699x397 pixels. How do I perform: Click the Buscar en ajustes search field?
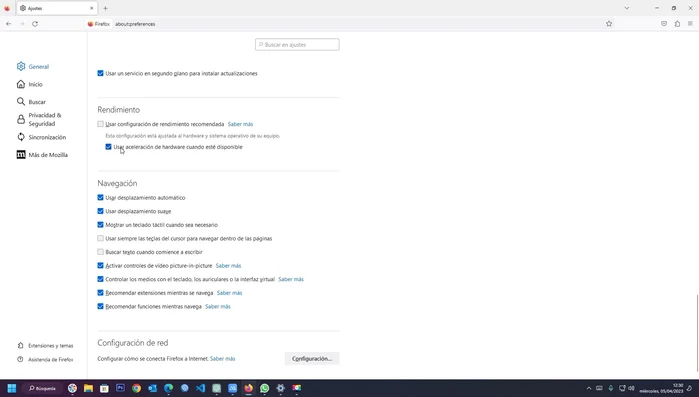click(x=297, y=45)
